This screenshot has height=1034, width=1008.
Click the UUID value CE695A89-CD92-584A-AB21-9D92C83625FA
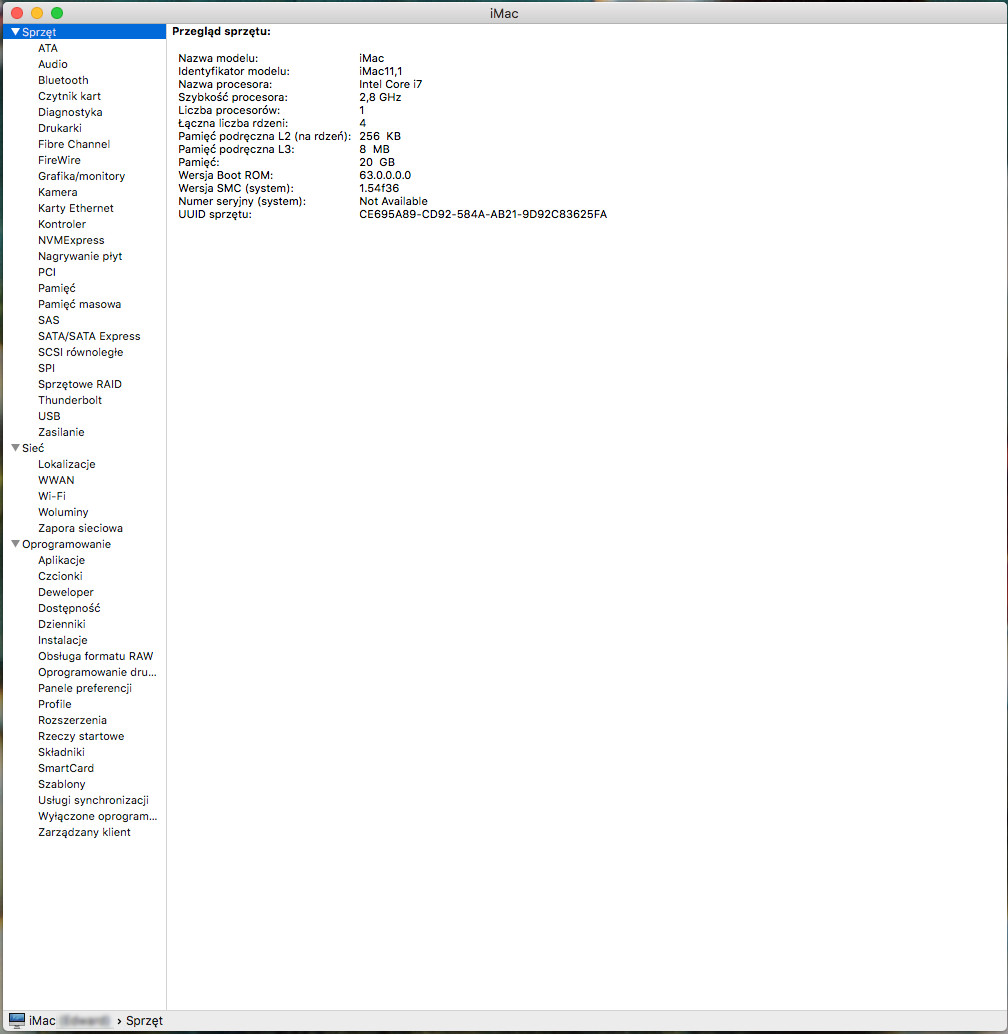click(x=483, y=214)
